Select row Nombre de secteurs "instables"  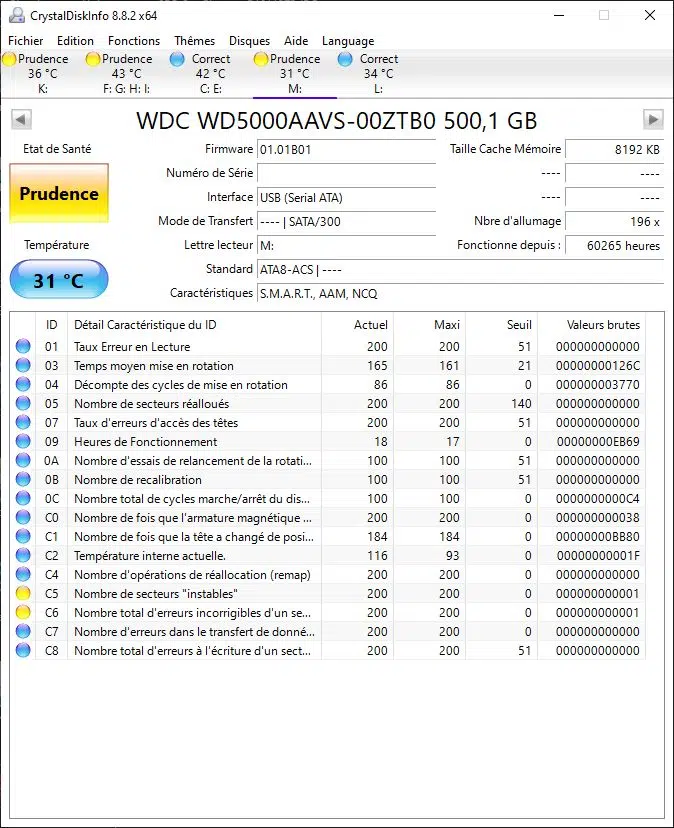tap(328, 594)
